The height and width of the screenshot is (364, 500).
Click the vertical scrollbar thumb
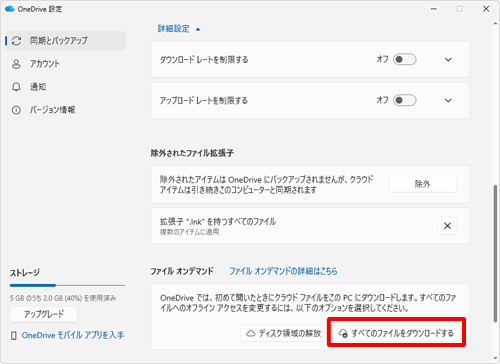[495, 253]
